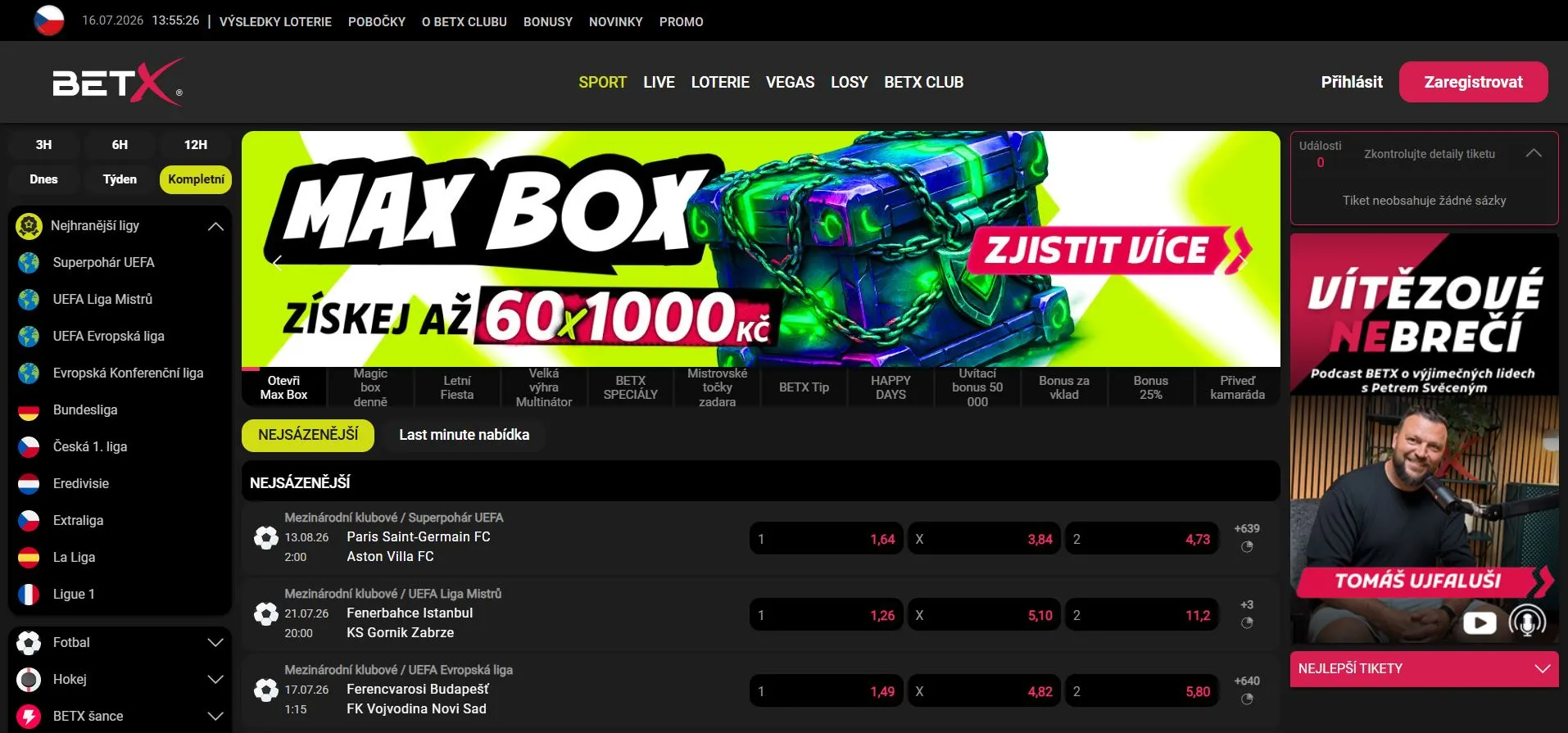Open the BETX CLUB main menu

point(923,83)
